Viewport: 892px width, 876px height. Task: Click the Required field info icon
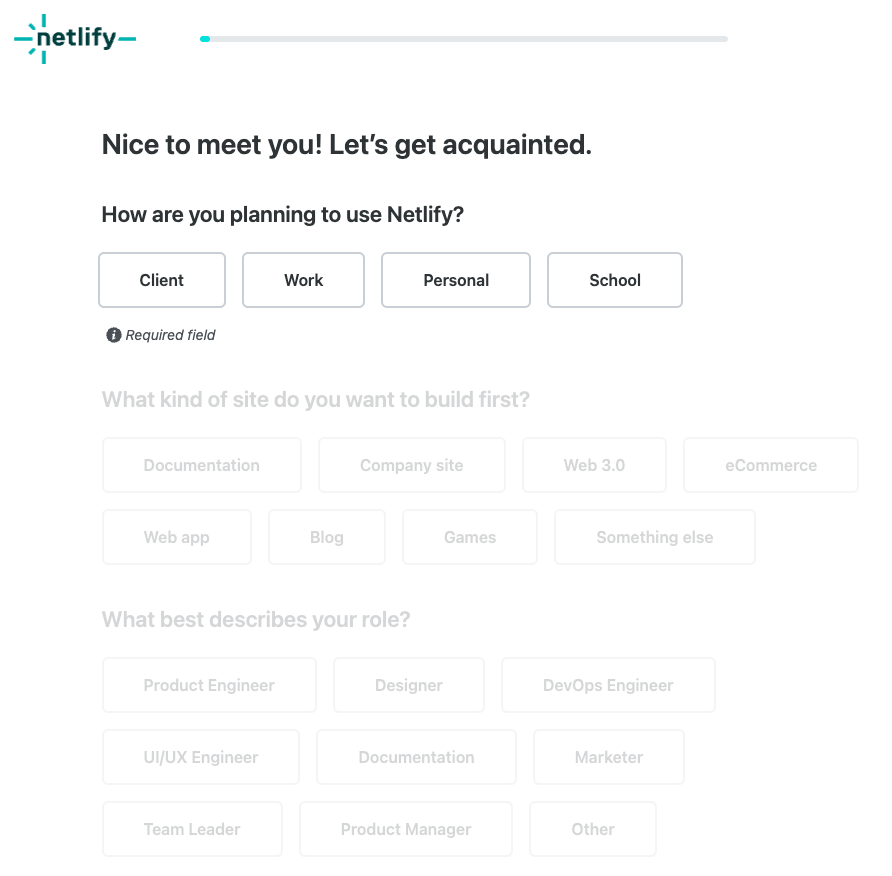click(x=114, y=335)
